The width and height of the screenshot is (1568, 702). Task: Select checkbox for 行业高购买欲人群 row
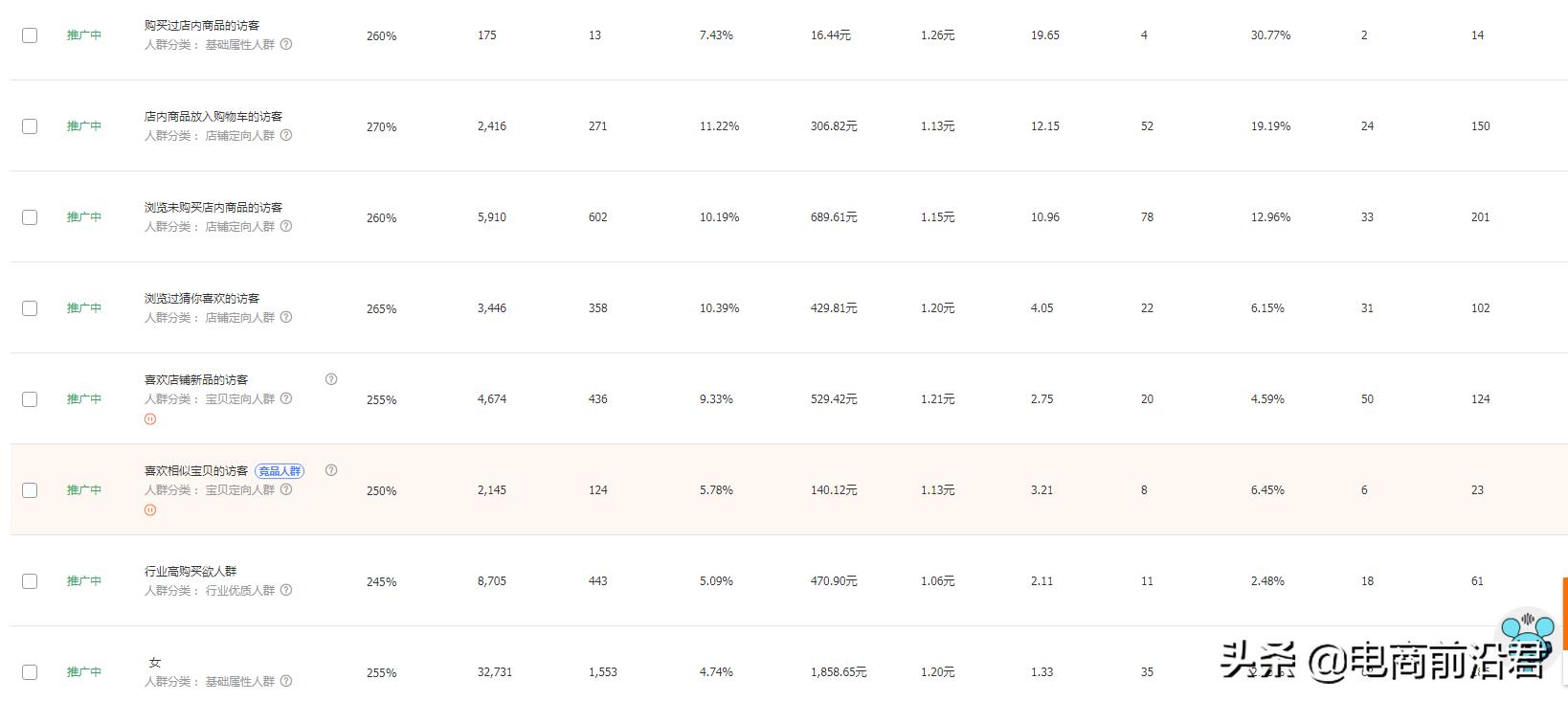point(30,581)
